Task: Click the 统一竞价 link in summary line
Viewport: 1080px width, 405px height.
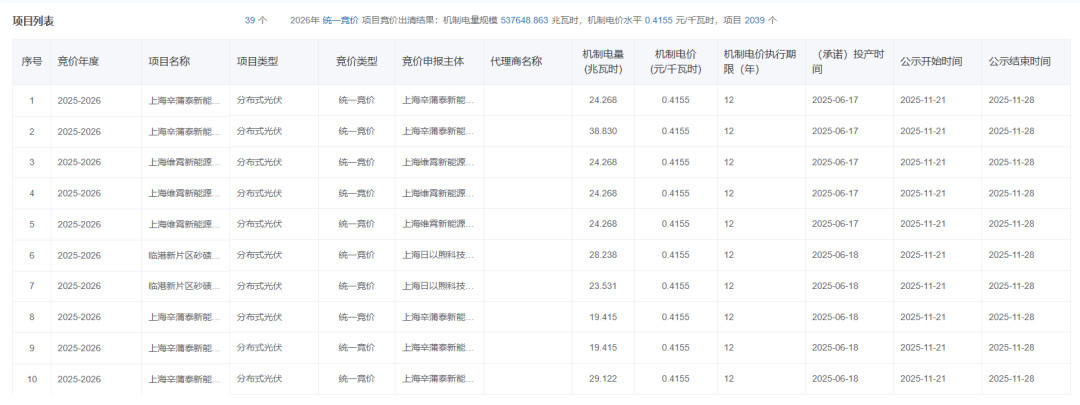Action: point(340,20)
